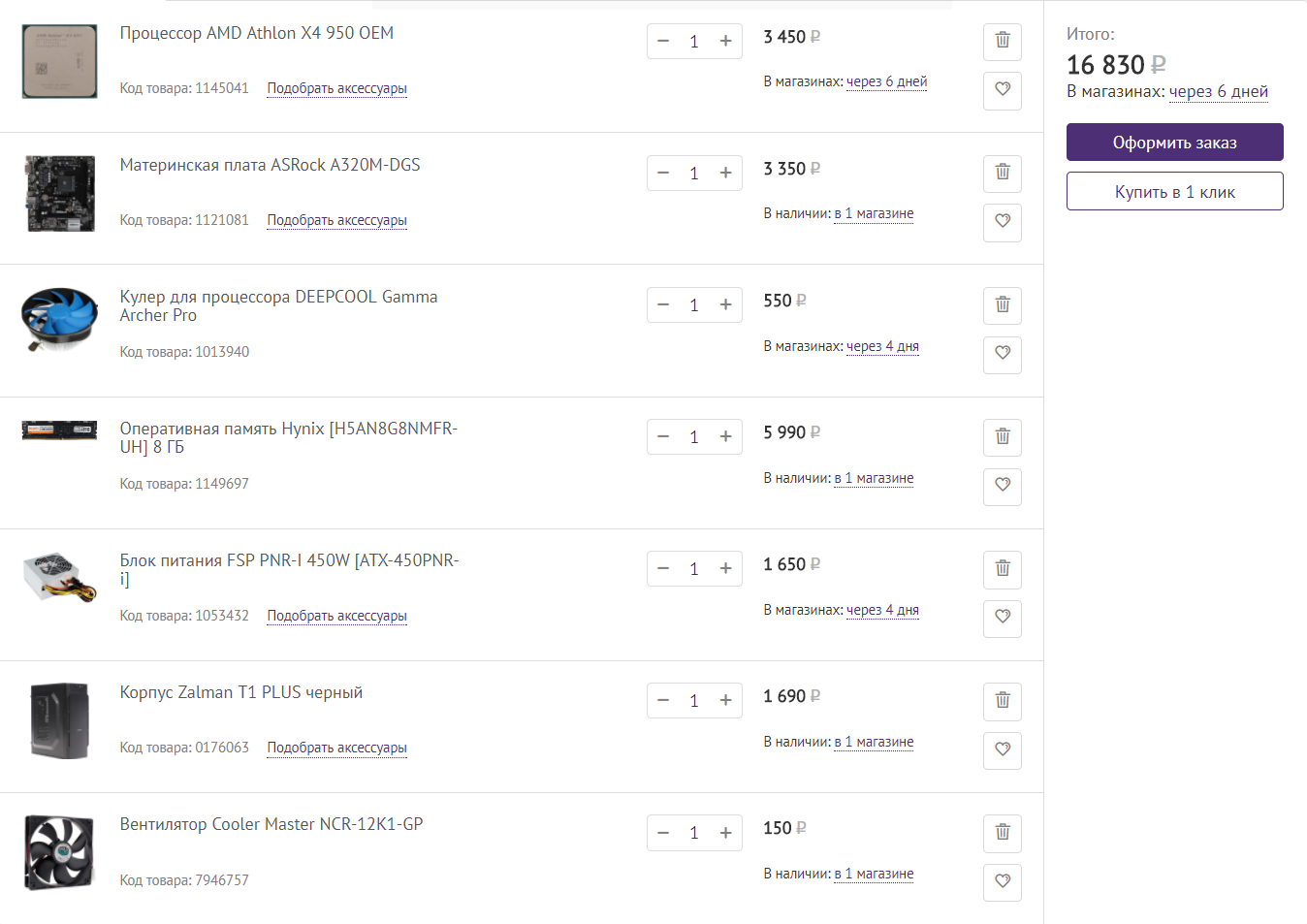This screenshot has height=924, width=1307.
Task: Delete FSP PNR-I 450W power supply
Action: coord(1003,568)
